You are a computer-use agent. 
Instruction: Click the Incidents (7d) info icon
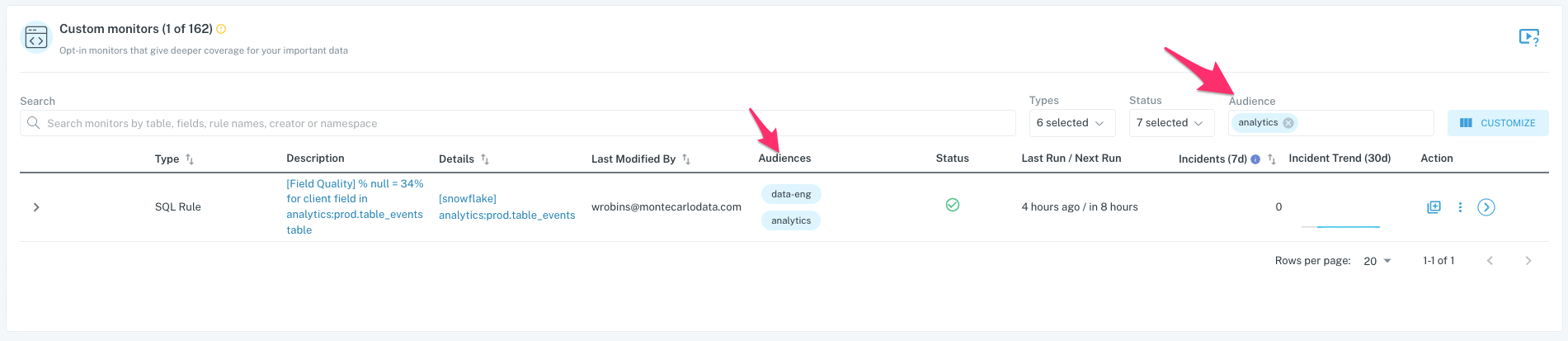click(1255, 159)
